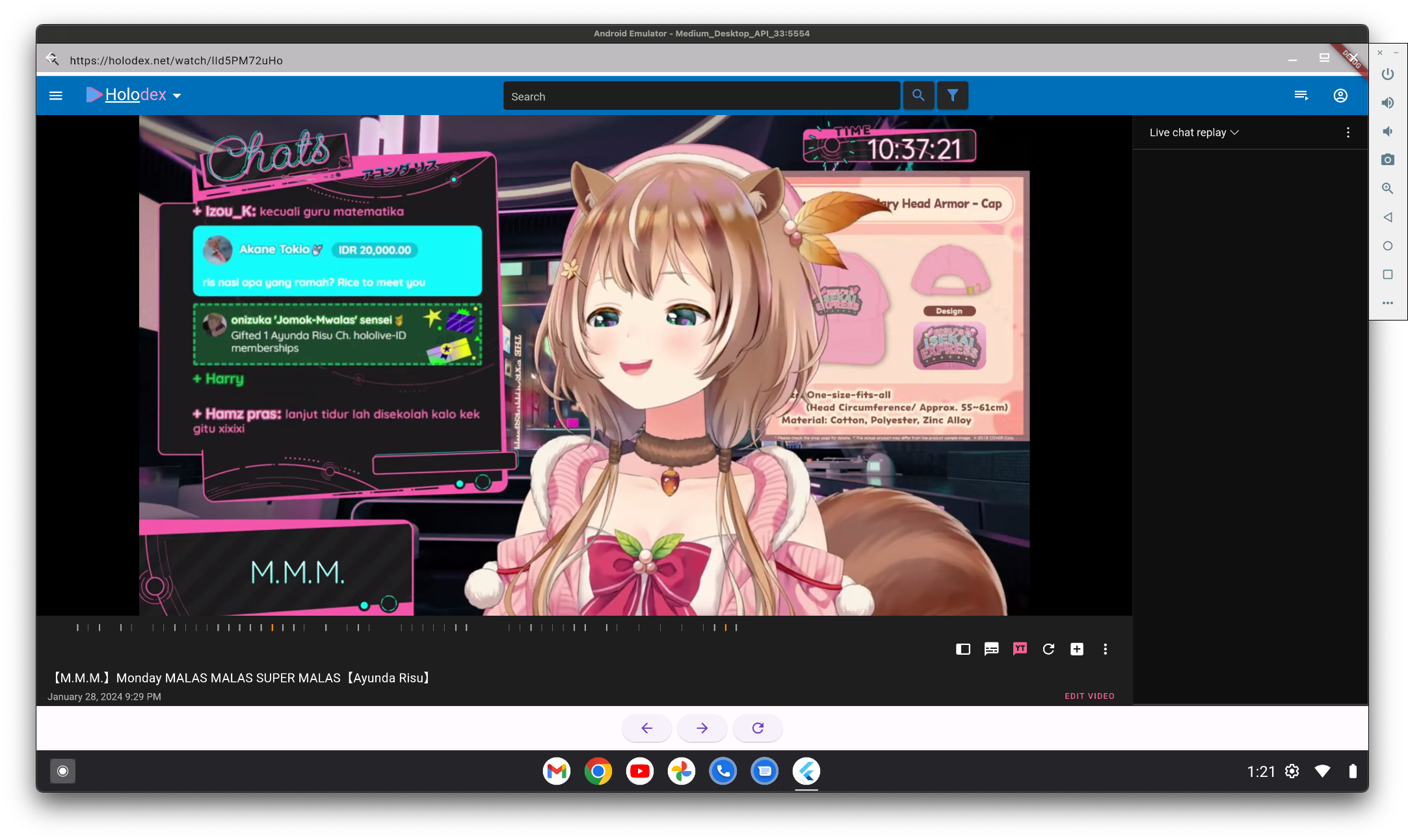Screen dimensions: 1408x840
Task: Toggle theater mode layout icon
Action: (x=963, y=649)
